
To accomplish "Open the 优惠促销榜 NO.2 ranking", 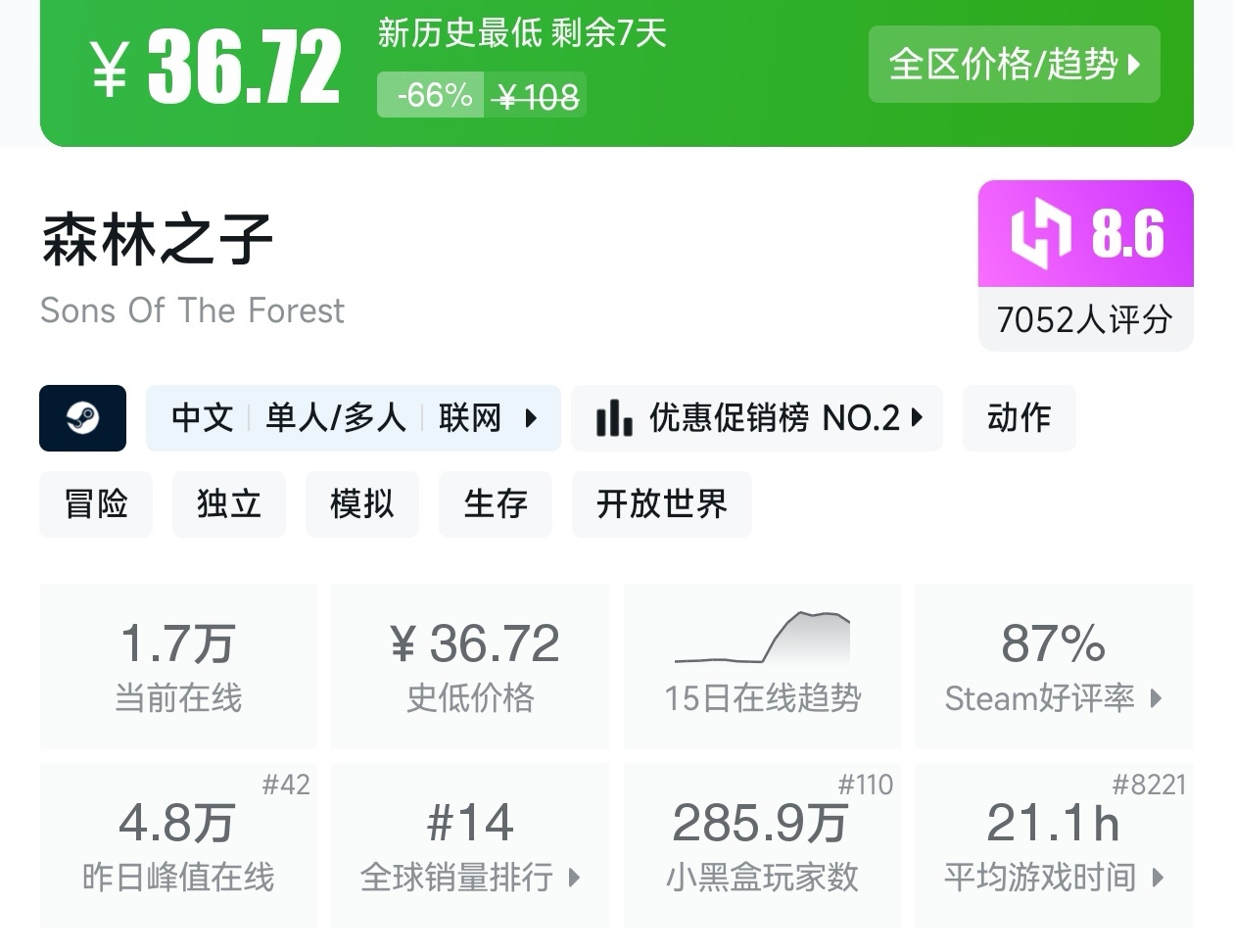I will pyautogui.click(x=757, y=418).
